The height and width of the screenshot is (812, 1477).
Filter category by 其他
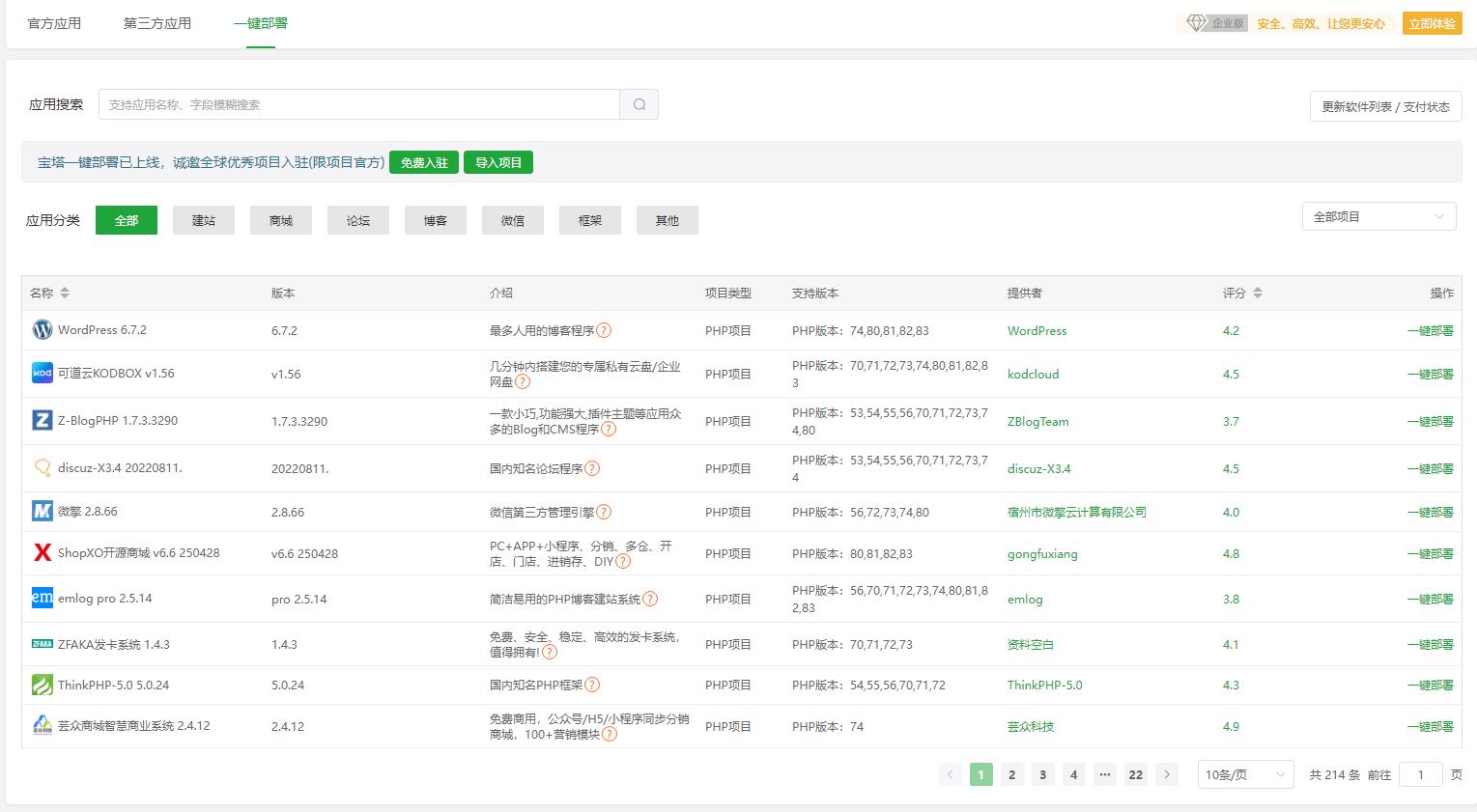(x=667, y=220)
